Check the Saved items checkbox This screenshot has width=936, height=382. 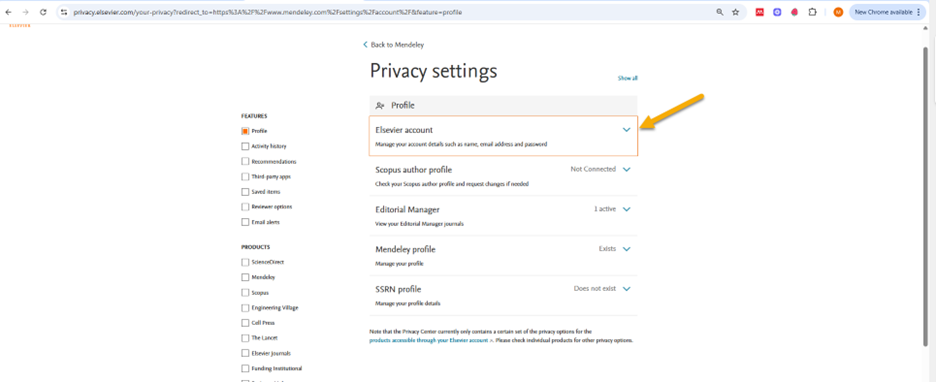[x=245, y=192]
